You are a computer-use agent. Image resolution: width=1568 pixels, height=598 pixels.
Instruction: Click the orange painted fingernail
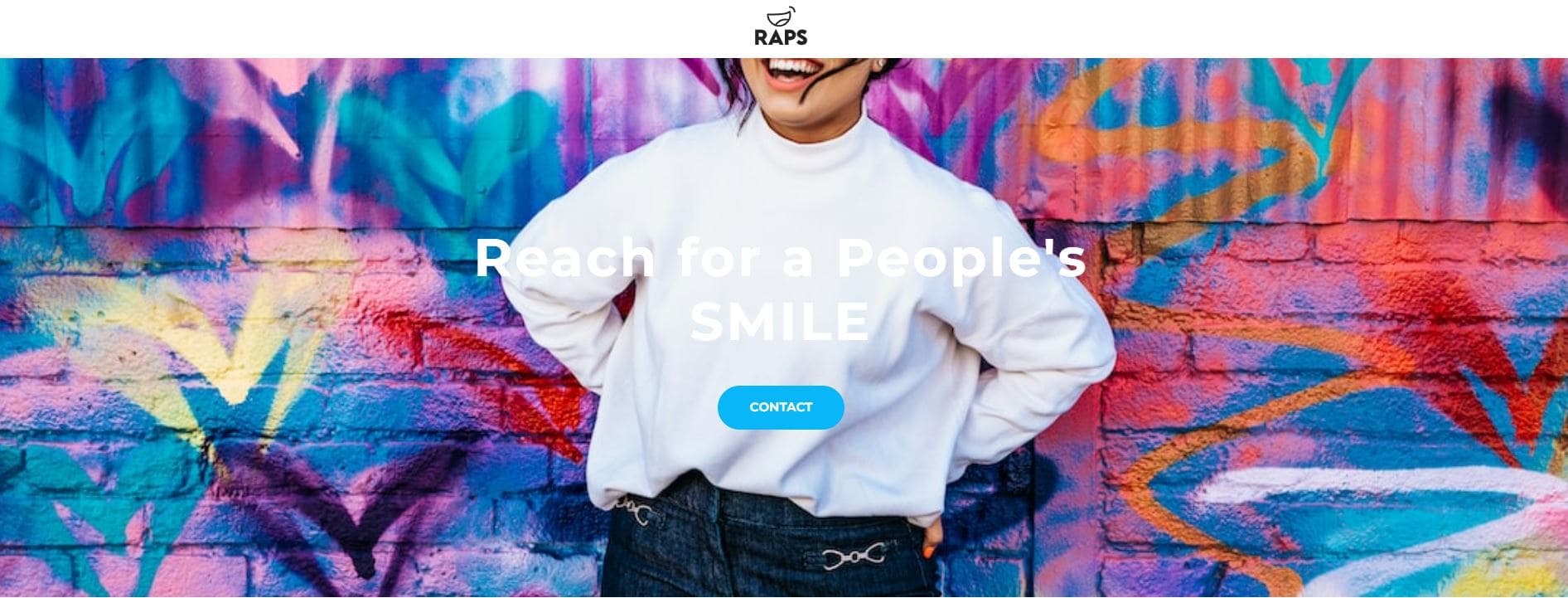pyautogui.click(x=930, y=551)
